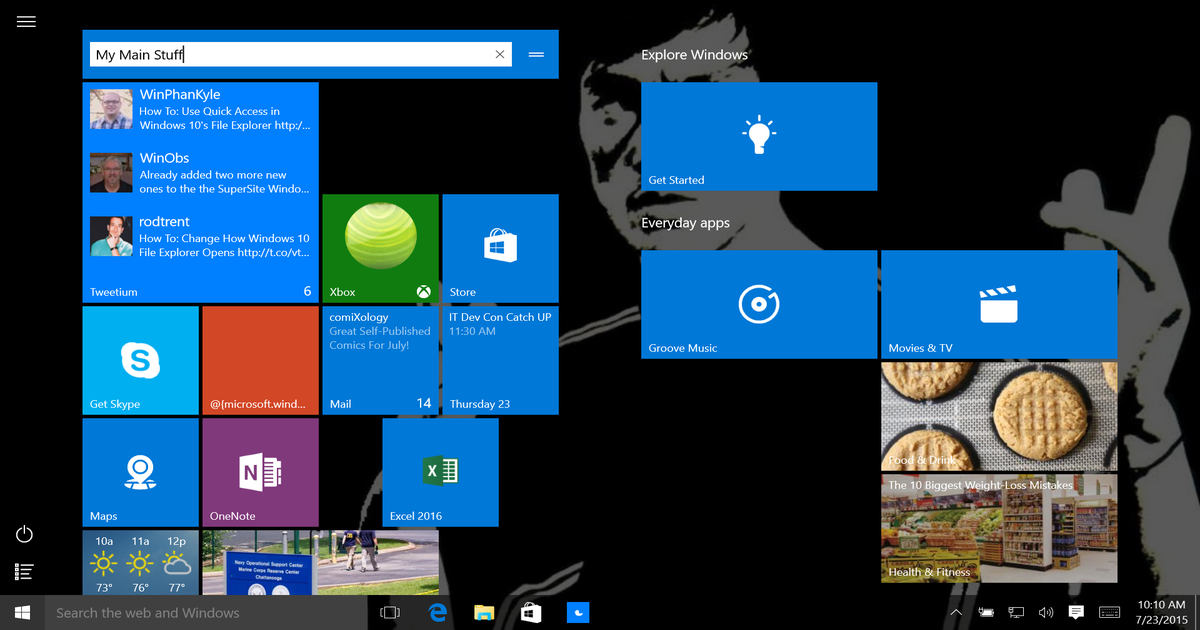Open the power options icon
Image resolution: width=1200 pixels, height=630 pixels.
(23, 534)
